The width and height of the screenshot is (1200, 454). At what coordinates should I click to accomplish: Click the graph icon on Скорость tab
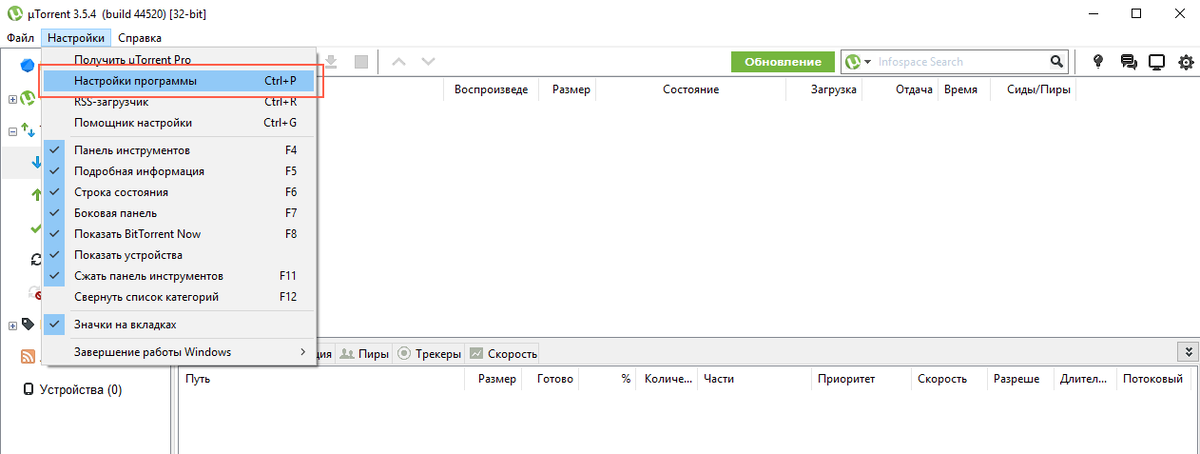click(476, 354)
